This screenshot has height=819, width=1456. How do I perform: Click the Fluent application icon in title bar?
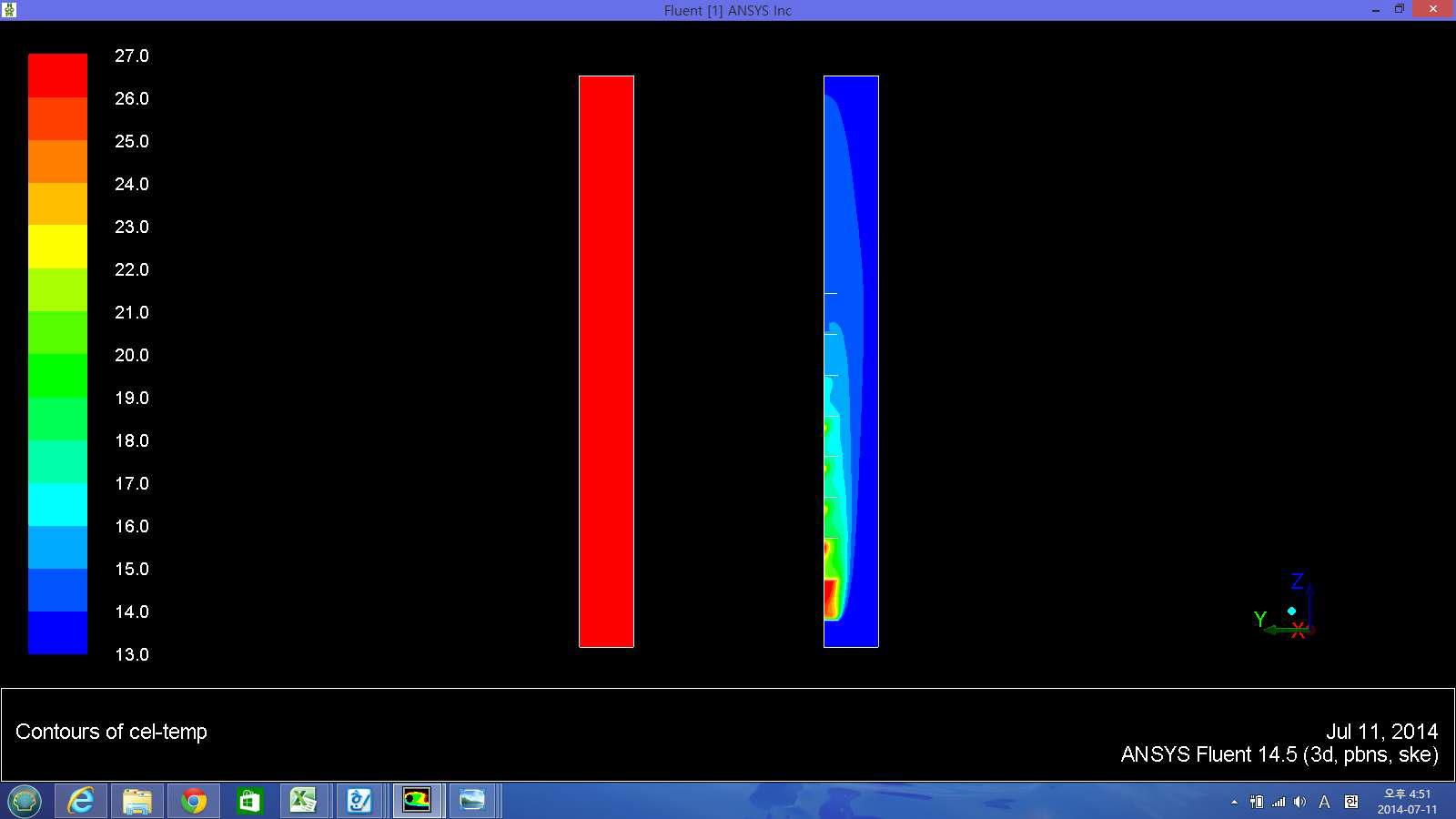point(10,10)
